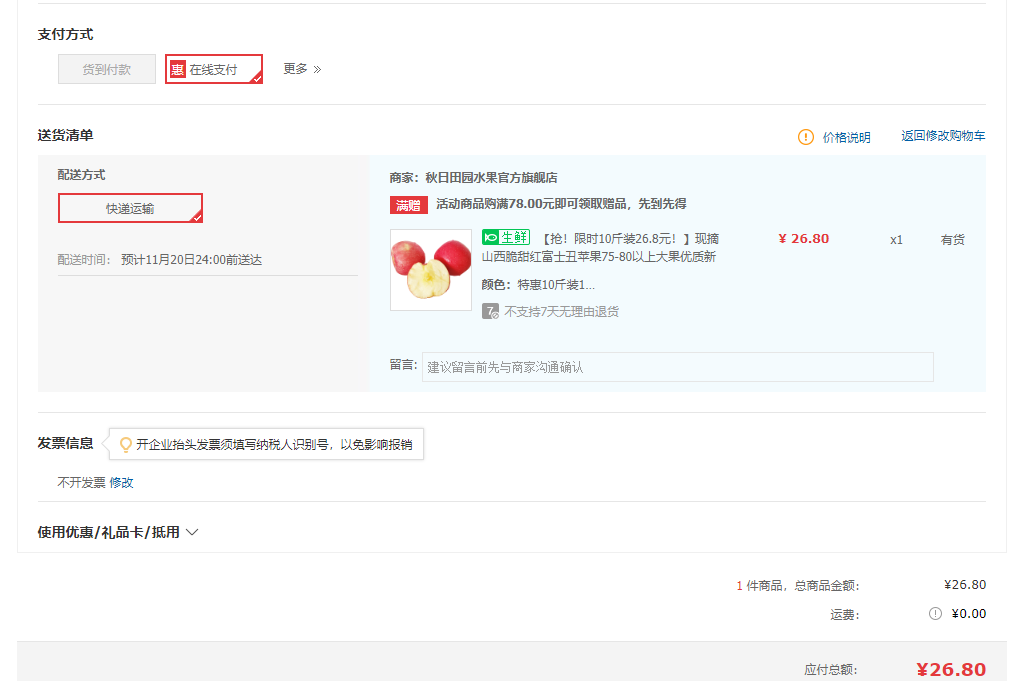Click delivery time 预计11月20日24:00前送达

coord(191,260)
